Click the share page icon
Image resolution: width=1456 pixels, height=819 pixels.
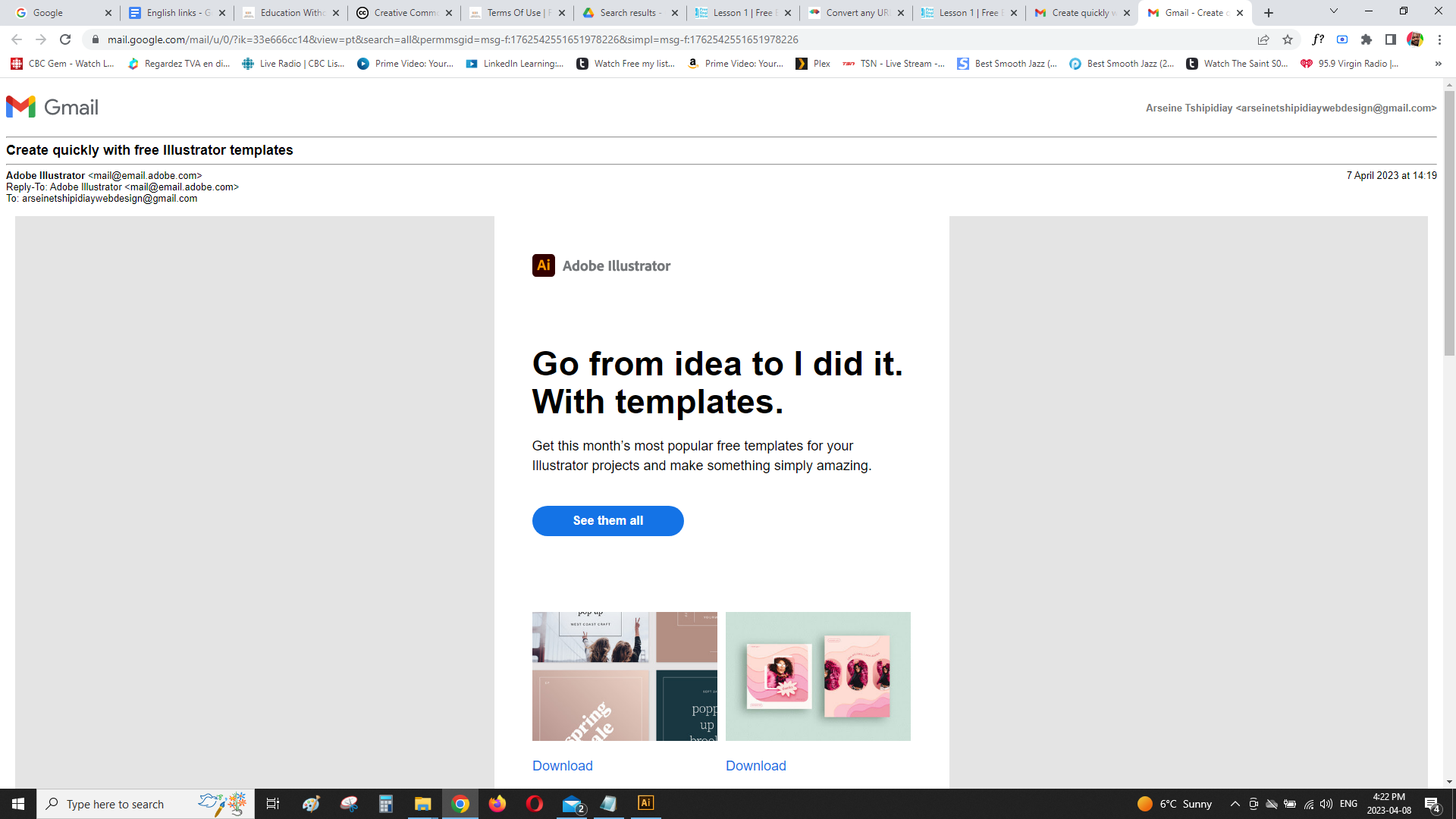click(x=1263, y=39)
